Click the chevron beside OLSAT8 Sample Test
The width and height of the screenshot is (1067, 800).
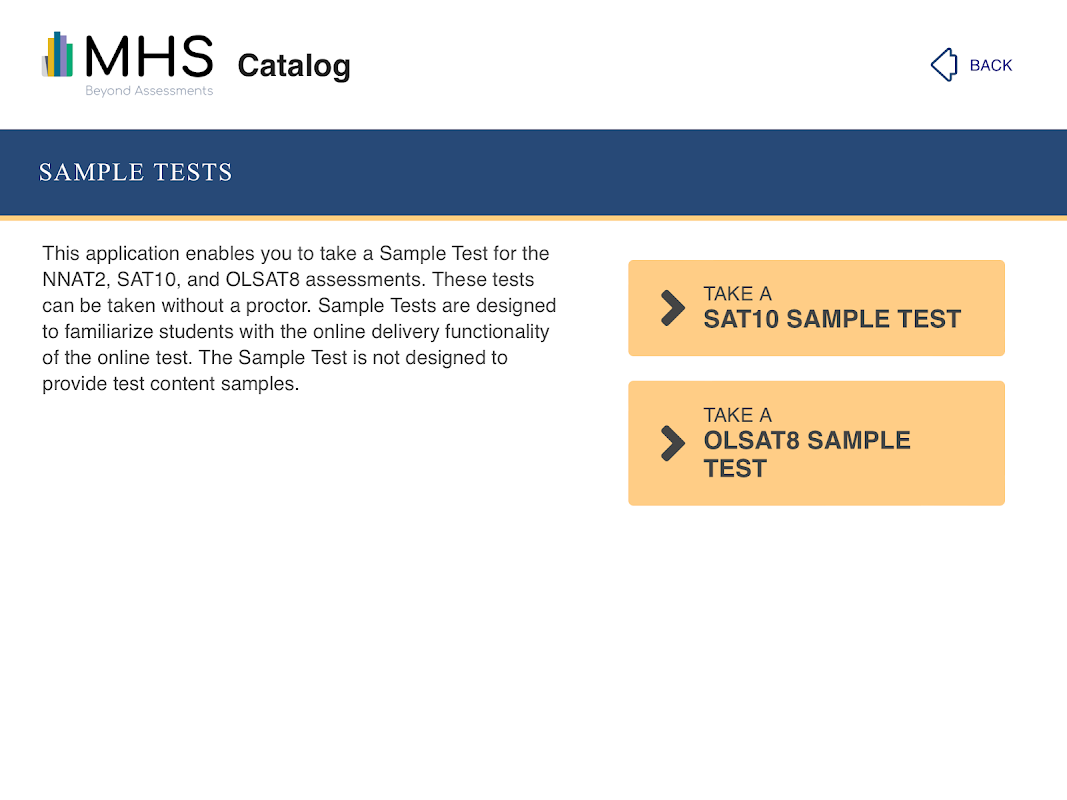click(673, 443)
